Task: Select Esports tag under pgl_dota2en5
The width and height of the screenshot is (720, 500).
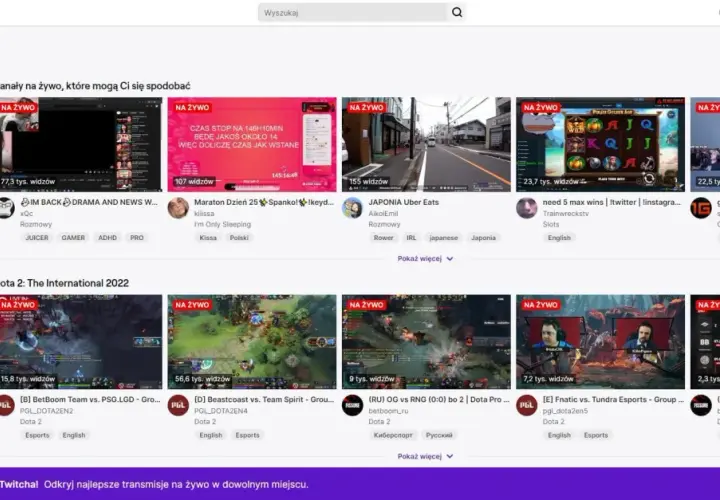Action: [596, 435]
